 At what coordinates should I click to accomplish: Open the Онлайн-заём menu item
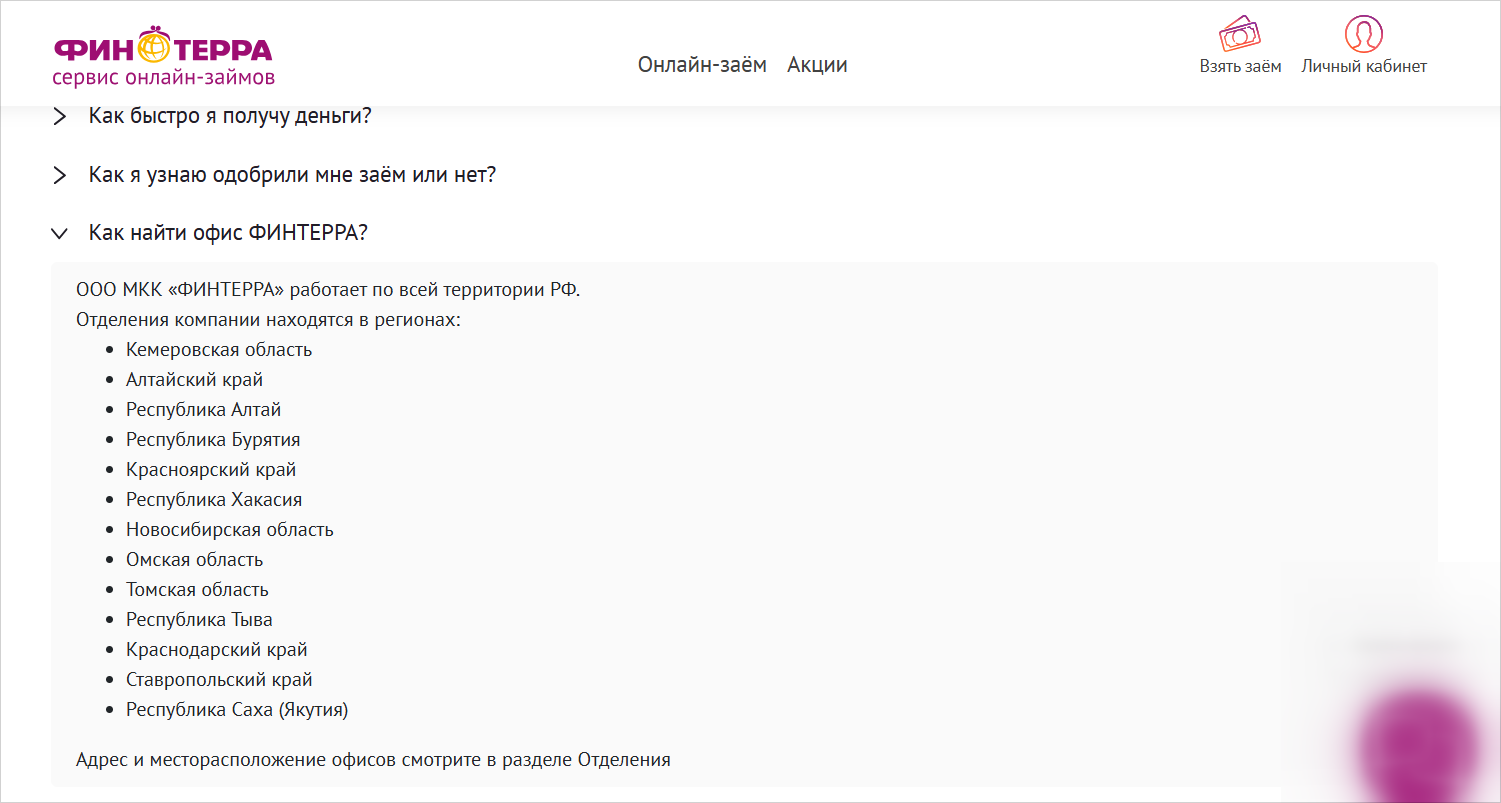(x=702, y=65)
